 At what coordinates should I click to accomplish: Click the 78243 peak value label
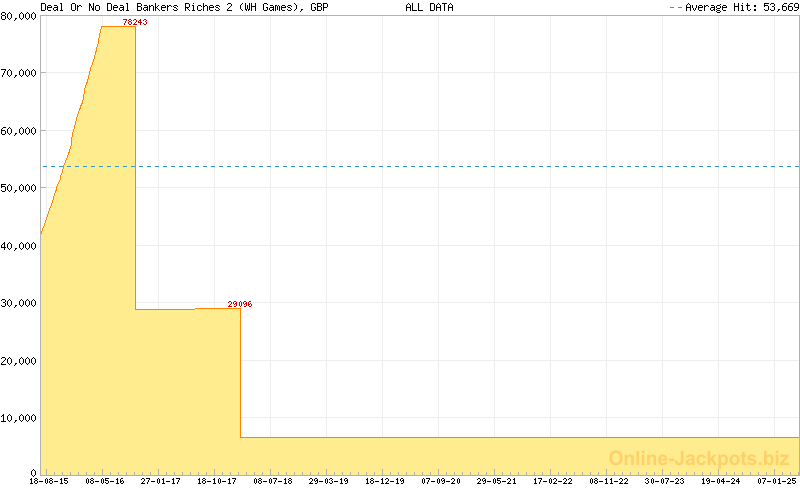[135, 22]
